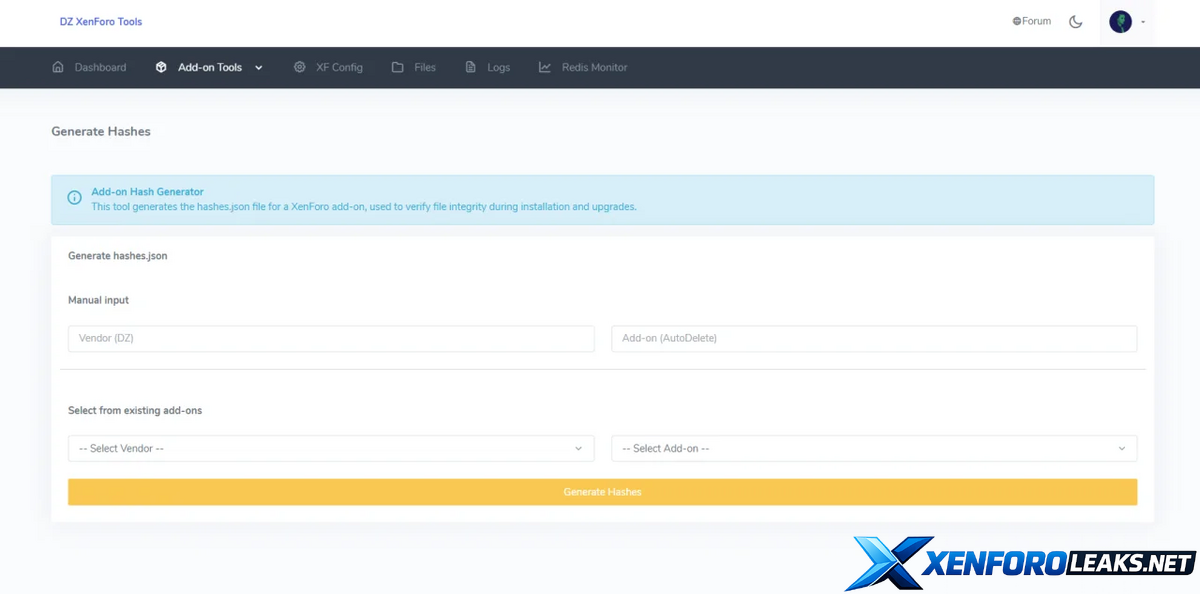Image resolution: width=1200 pixels, height=594 pixels.
Task: Click the XF Config gear icon
Action: [299, 67]
